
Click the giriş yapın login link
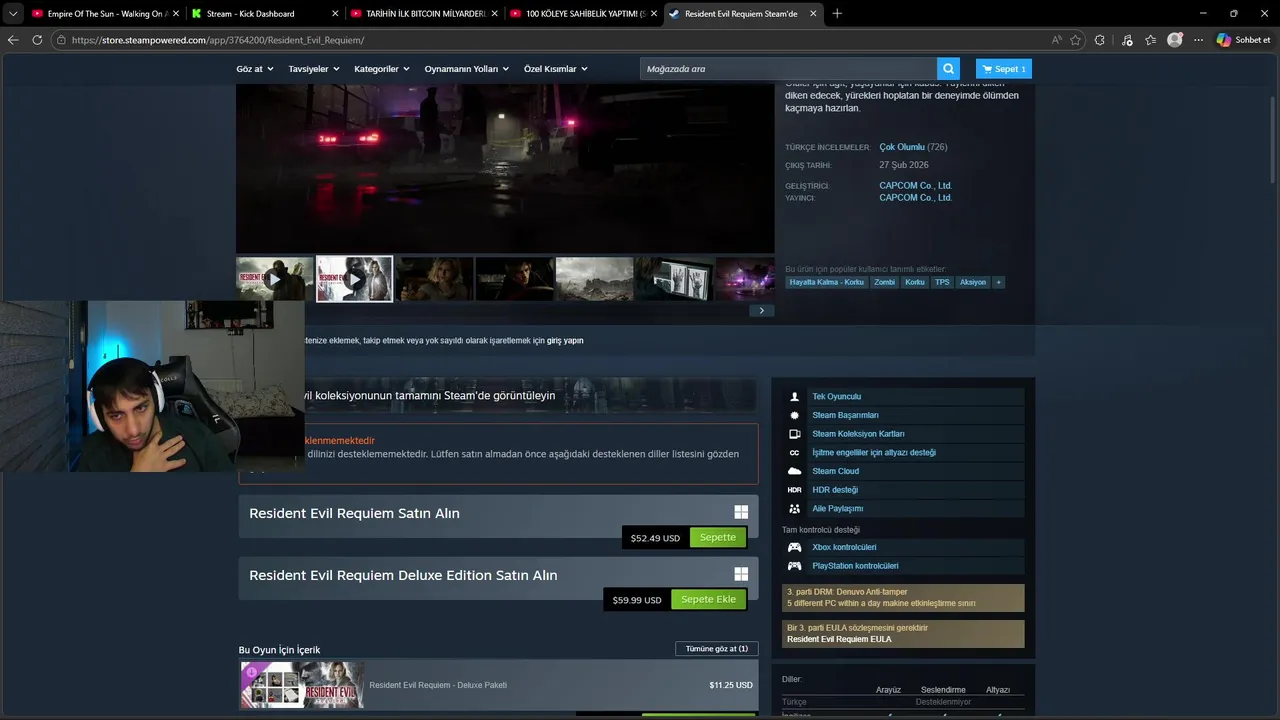(565, 341)
